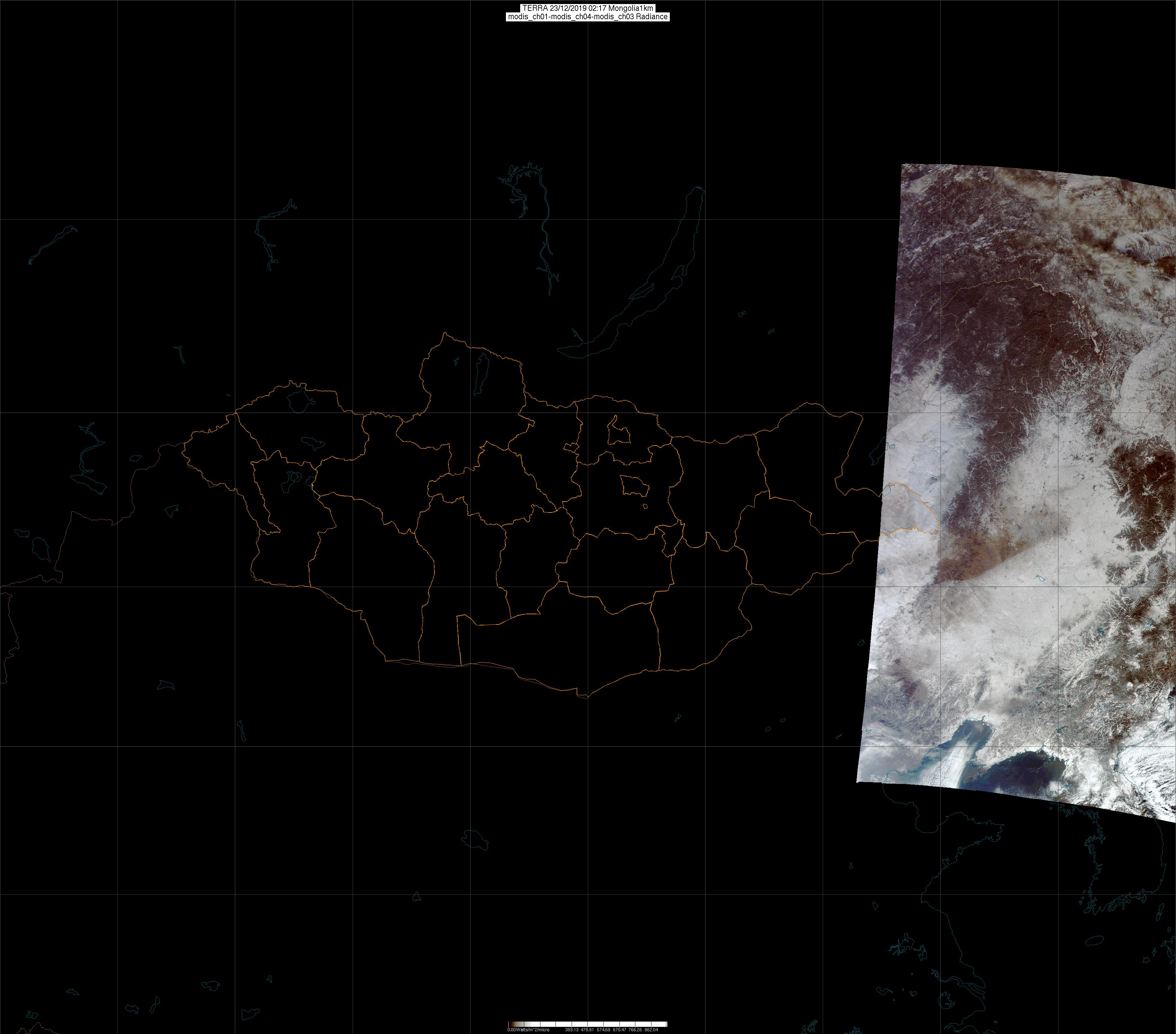Click the 383.13 colorbar tick value
The image size is (1176, 1034).
coord(571,1029)
